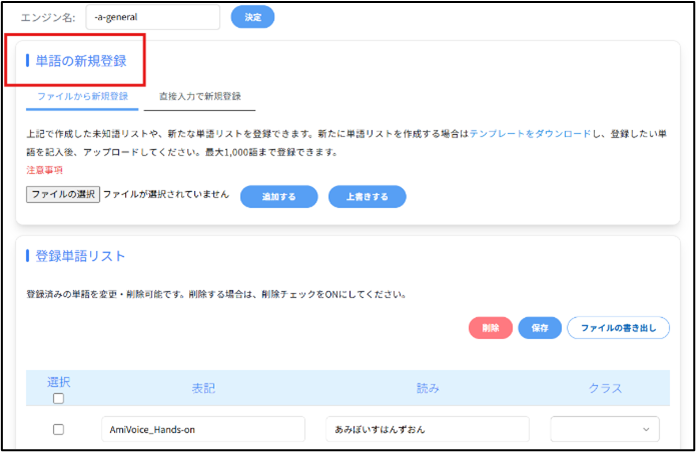Click the 表記 column header

(x=204, y=388)
